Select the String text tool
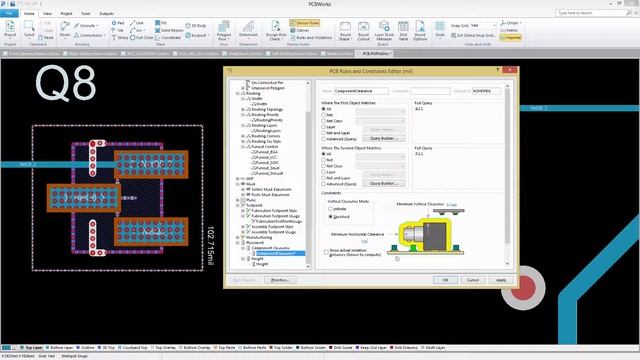This screenshot has width=640, height=360. [x=120, y=37]
